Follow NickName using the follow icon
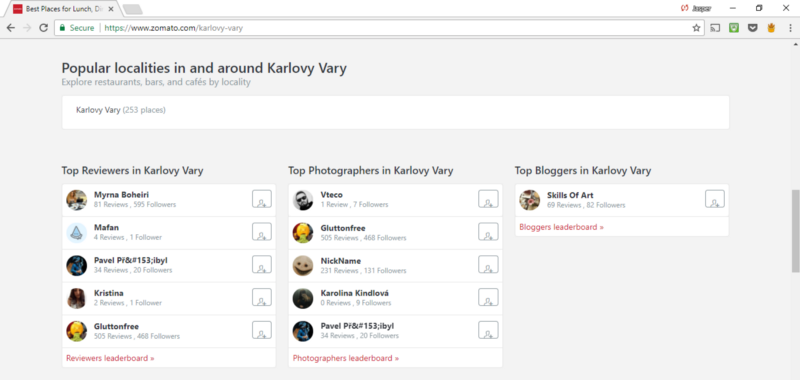Image resolution: width=800 pixels, height=380 pixels. click(x=488, y=264)
